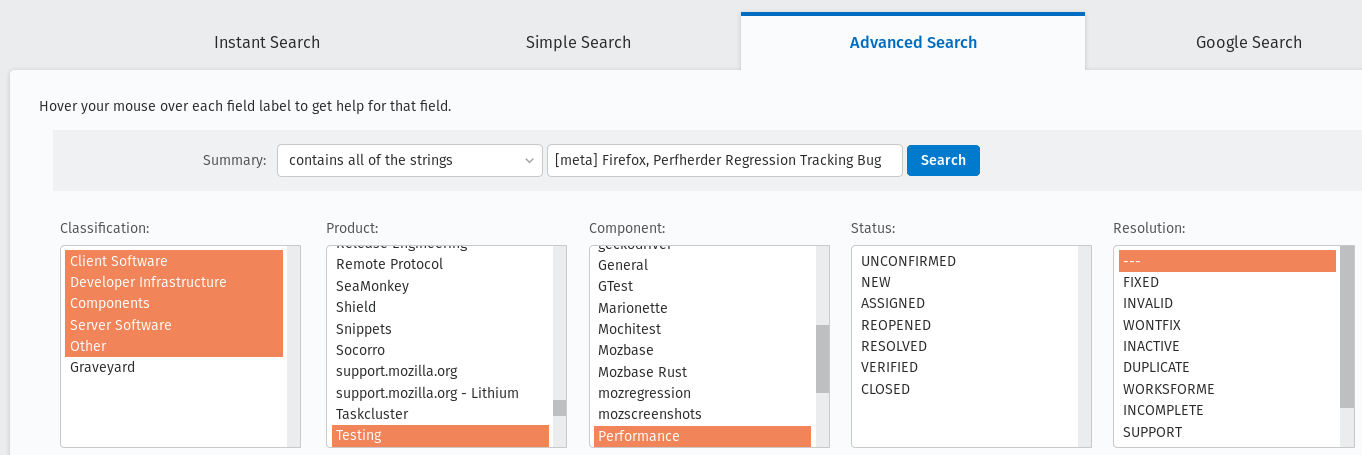Screen dimensions: 1362x455
Task: Select SeaMonkey in the Product list
Action: (372, 286)
